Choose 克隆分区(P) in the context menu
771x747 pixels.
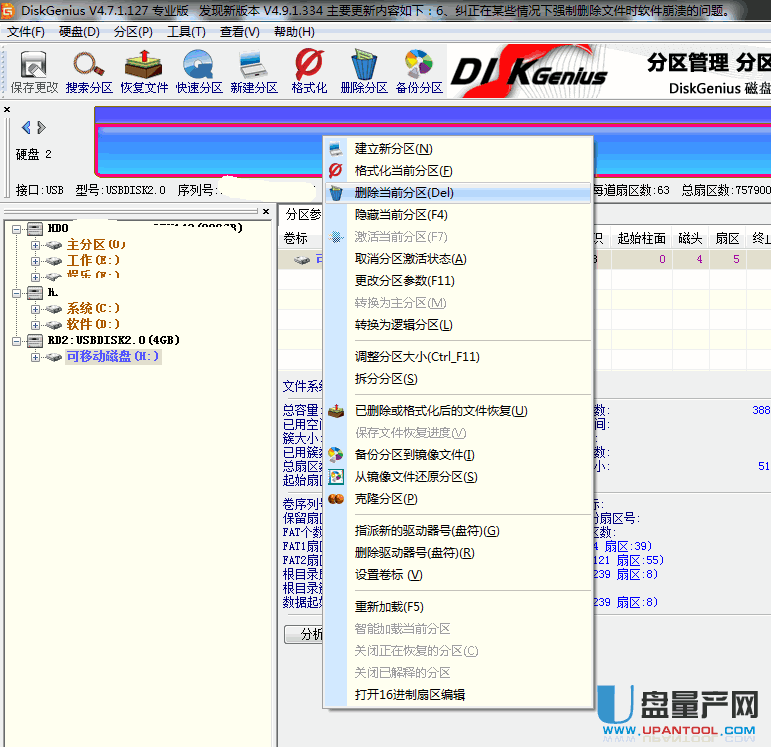tap(386, 499)
